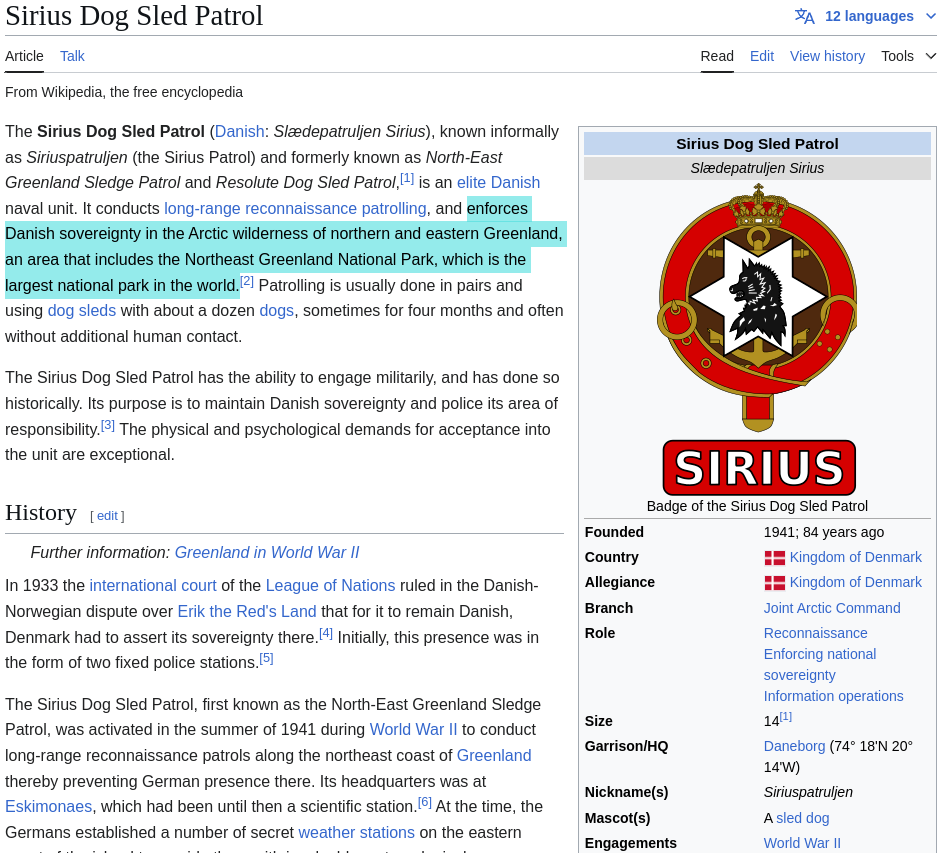Open Kingdom of Denmark link in Allegiance row
This screenshot has height=853, width=941.
[x=855, y=582]
